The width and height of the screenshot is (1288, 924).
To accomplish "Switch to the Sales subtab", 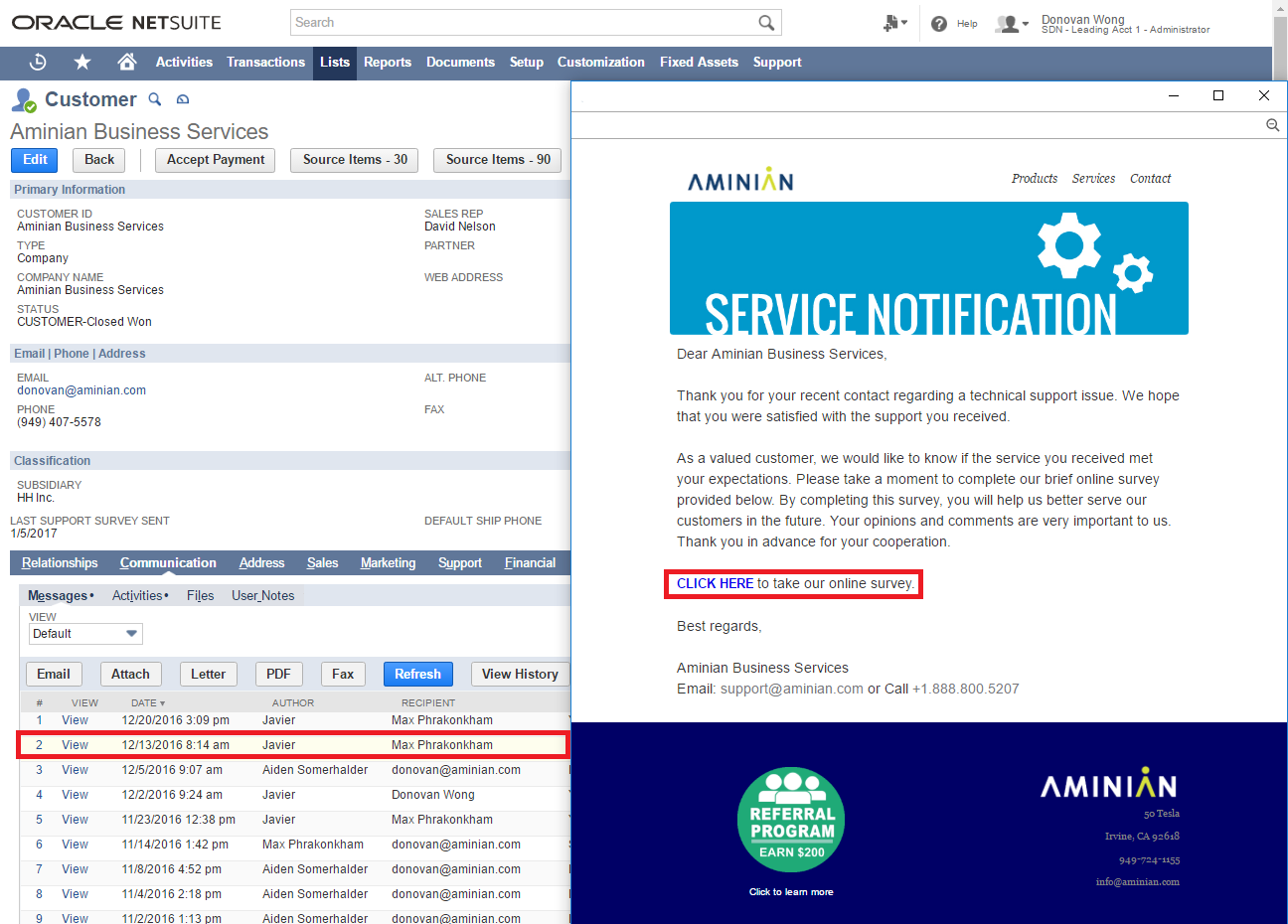I will click(322, 562).
